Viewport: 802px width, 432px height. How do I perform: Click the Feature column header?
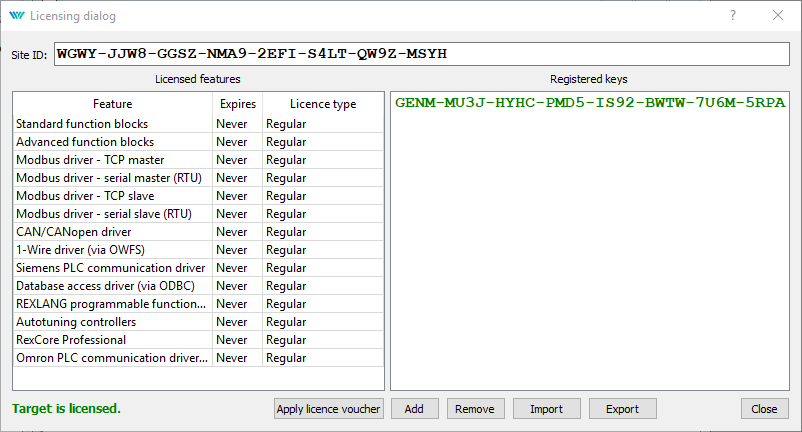113,104
